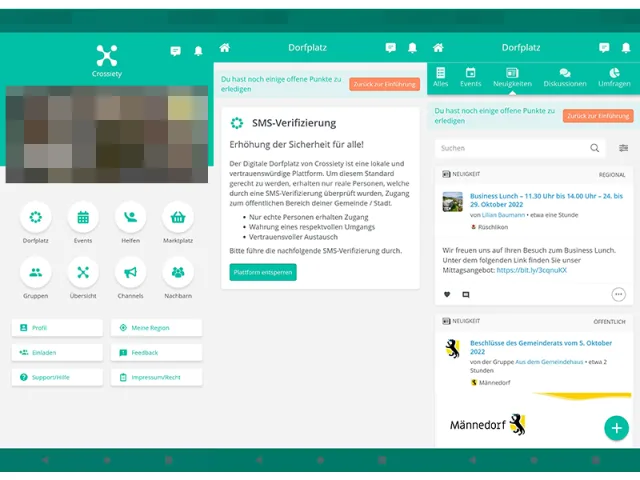Switch to the Alles tab
Image resolution: width=640 pixels, height=480 pixels.
[x=440, y=77]
